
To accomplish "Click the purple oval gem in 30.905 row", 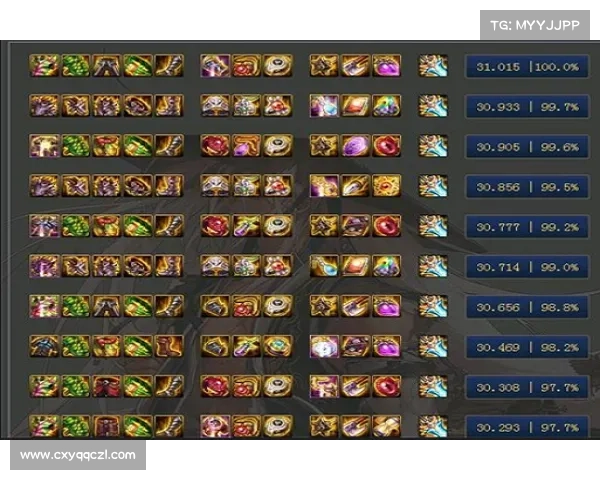I will (x=355, y=146).
